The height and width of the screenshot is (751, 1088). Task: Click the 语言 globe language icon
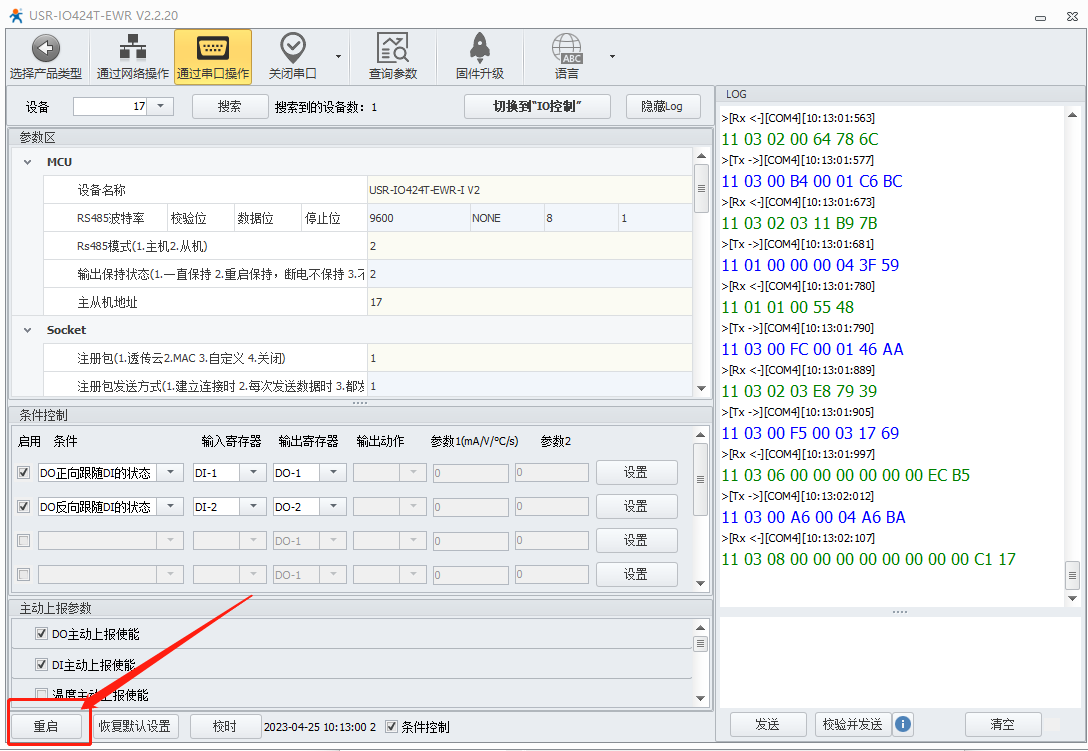[x=567, y=48]
